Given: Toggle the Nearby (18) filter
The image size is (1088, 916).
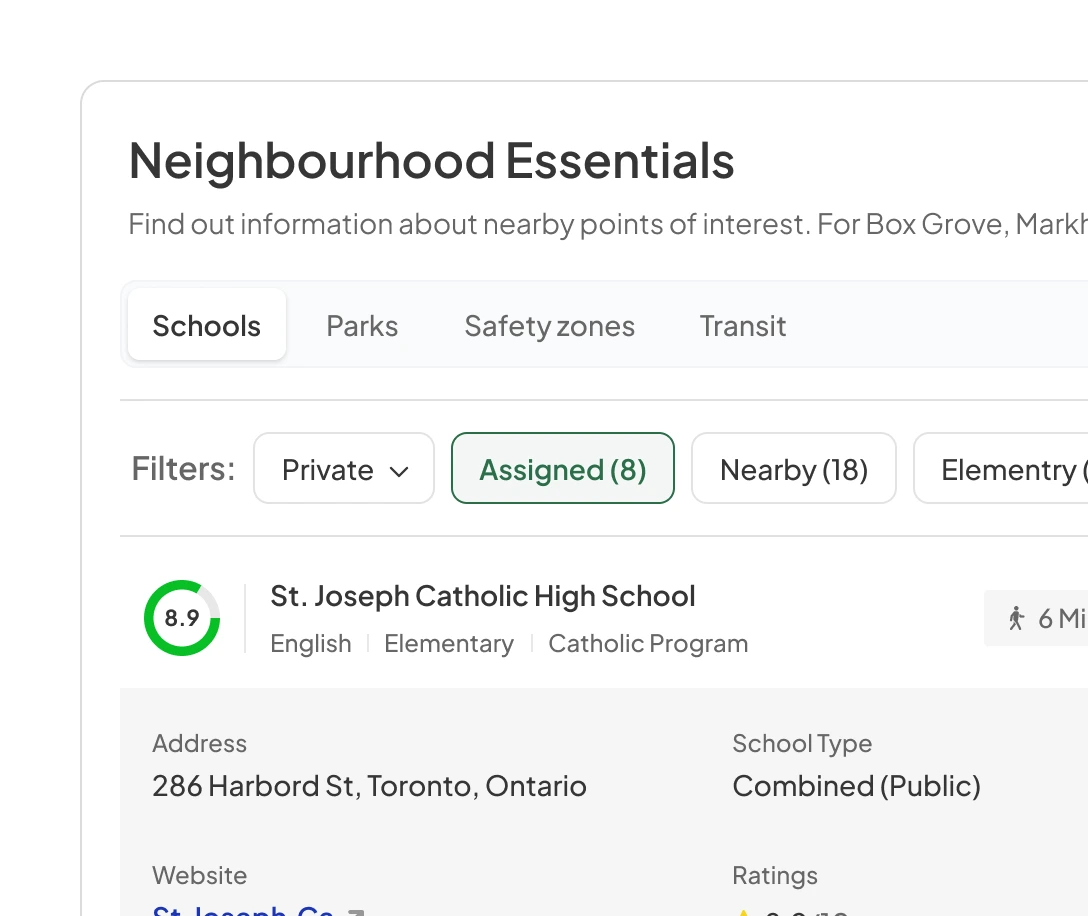Looking at the screenshot, I should click(x=794, y=469).
